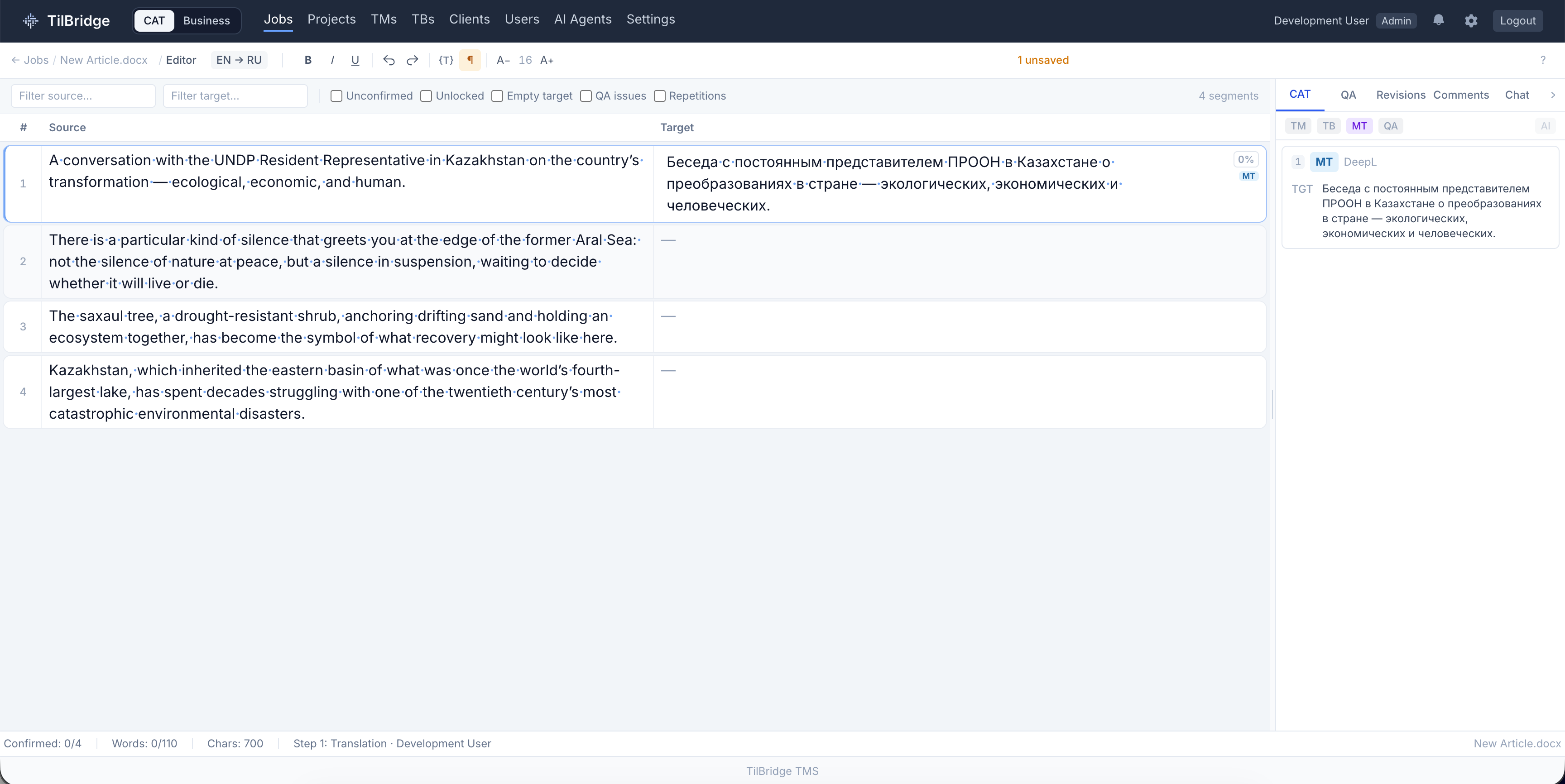Image resolution: width=1565 pixels, height=784 pixels.
Task: Click the Filter source input field
Action: [x=83, y=96]
